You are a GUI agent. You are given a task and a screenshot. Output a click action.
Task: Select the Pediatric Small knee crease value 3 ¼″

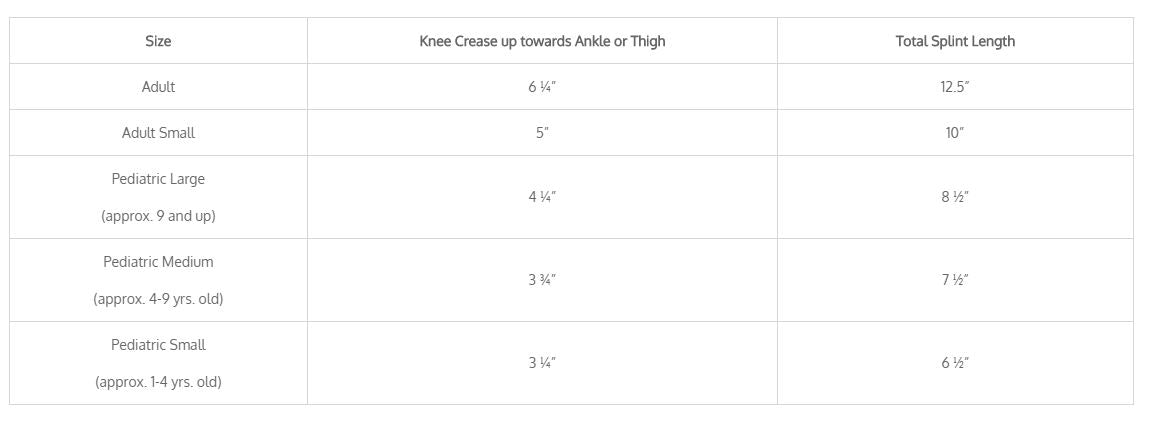point(542,363)
